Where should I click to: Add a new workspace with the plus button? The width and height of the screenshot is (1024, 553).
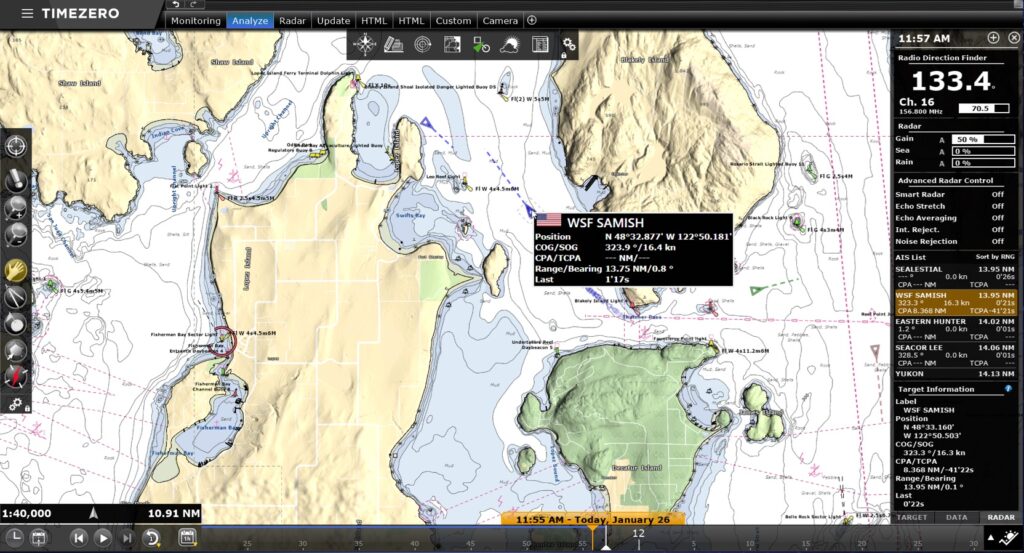[x=532, y=20]
